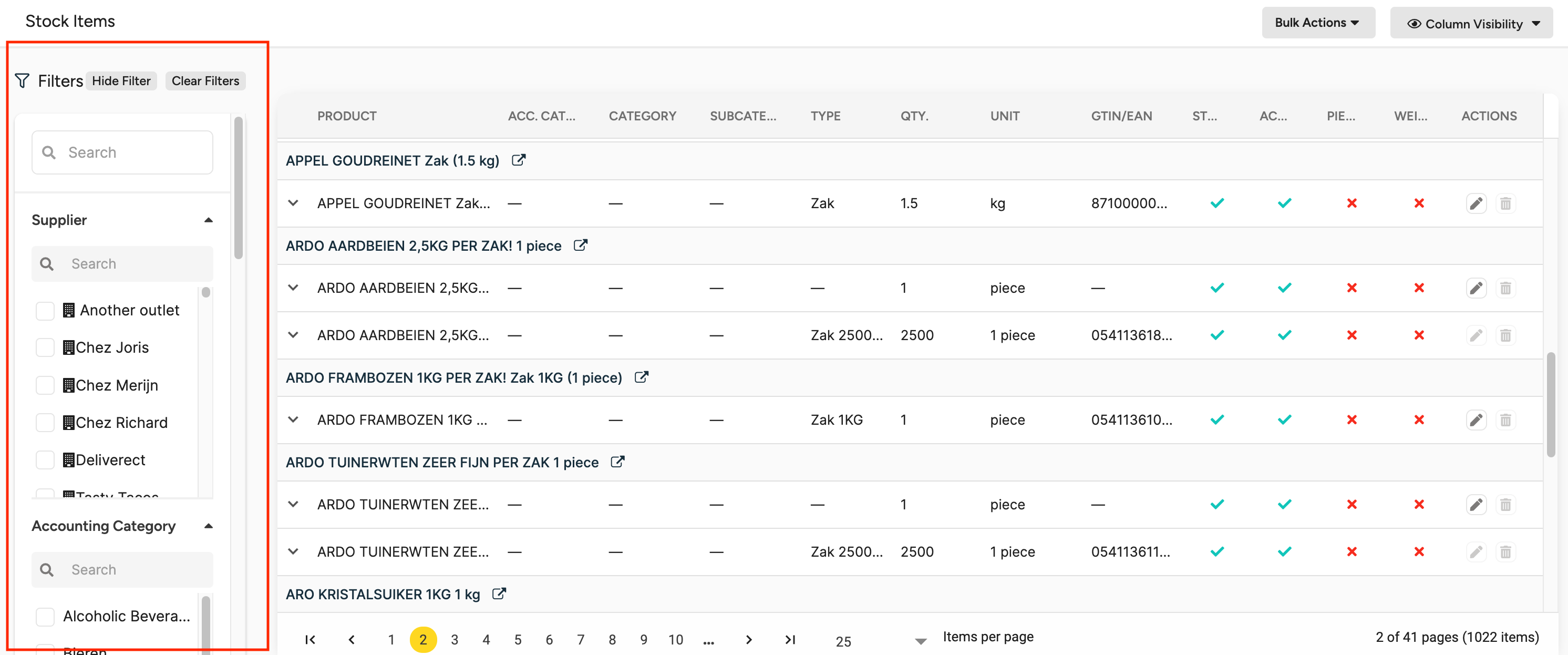Click the filter panel vertical scrollbar
Image resolution: width=1568 pixels, height=655 pixels.
click(239, 189)
